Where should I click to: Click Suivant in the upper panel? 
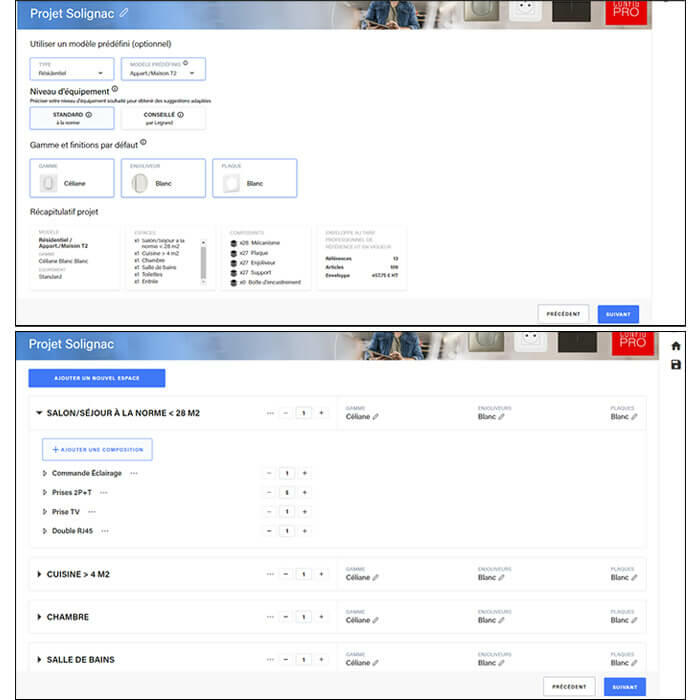click(x=618, y=314)
